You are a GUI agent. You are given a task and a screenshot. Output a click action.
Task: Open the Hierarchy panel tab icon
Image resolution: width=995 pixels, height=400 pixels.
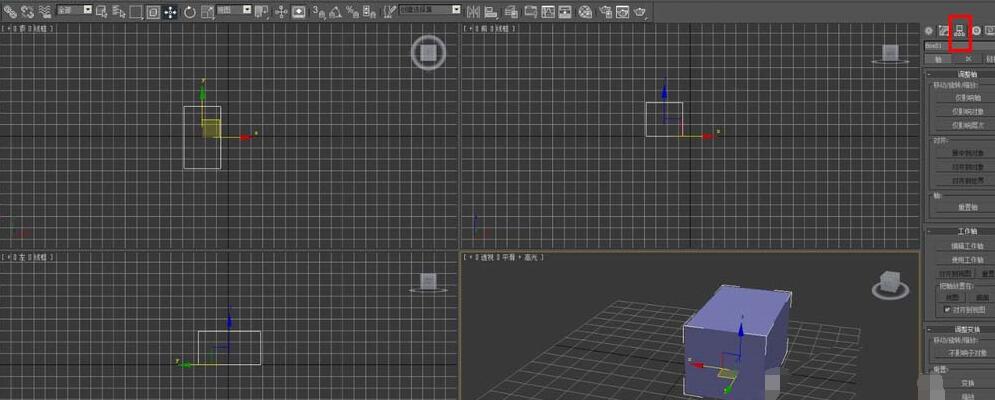click(960, 30)
